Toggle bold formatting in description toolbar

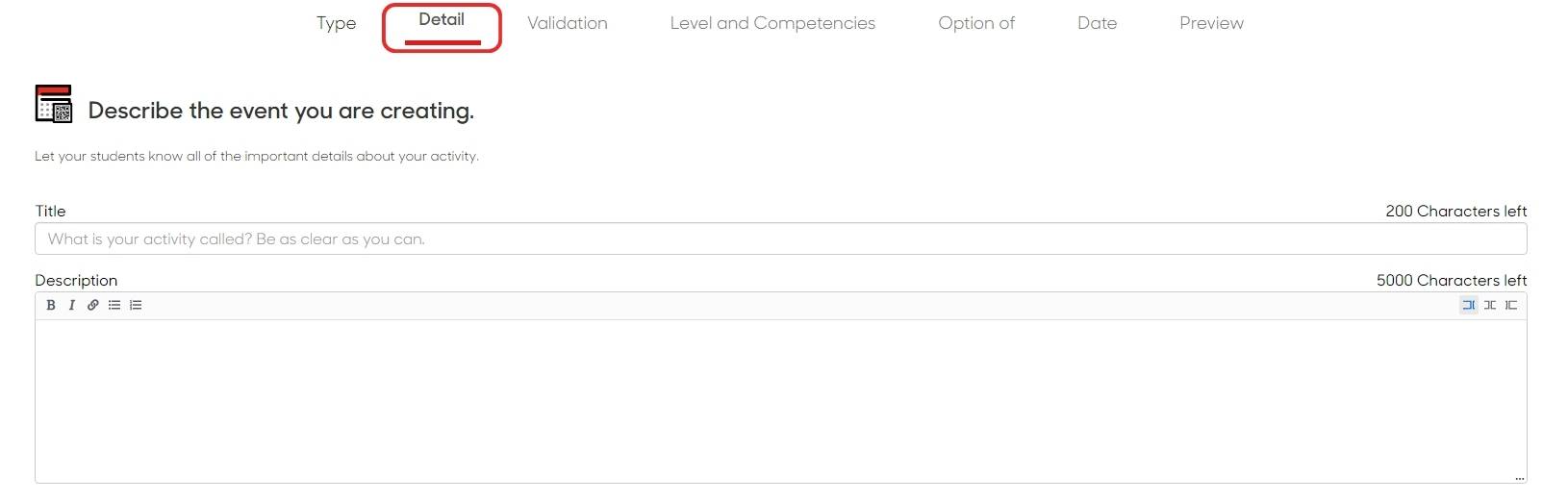click(x=51, y=305)
